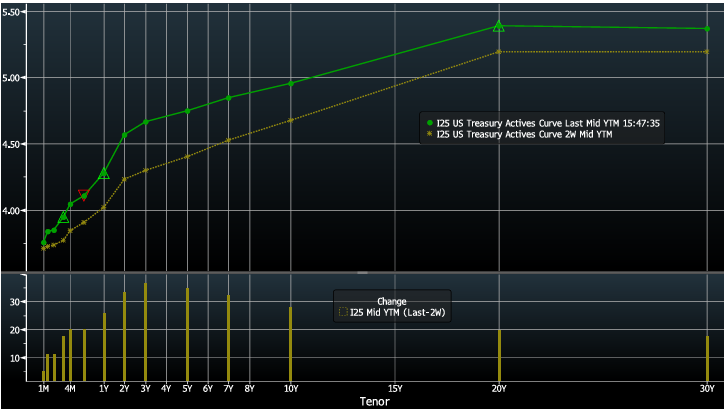727x410 pixels.
Task: Click the '4.50' yield axis label
Action: [x=11, y=145]
